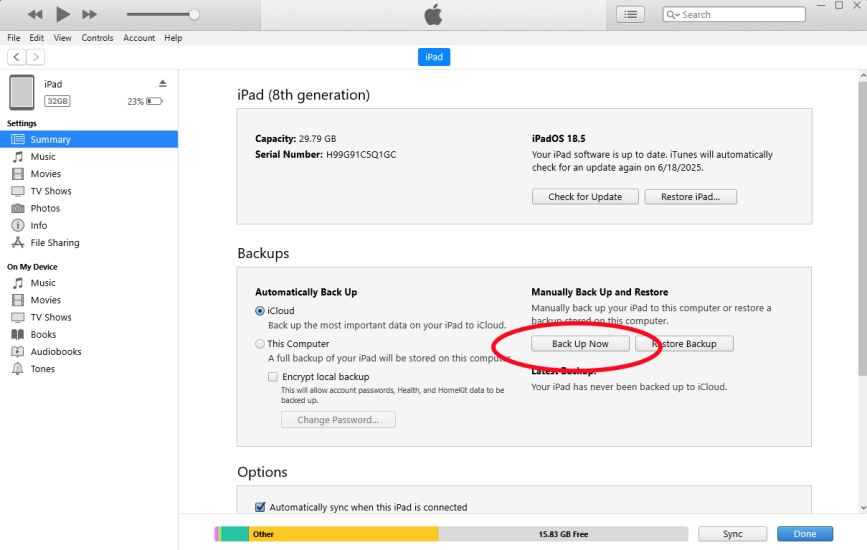Open the Account menu

pyautogui.click(x=139, y=38)
